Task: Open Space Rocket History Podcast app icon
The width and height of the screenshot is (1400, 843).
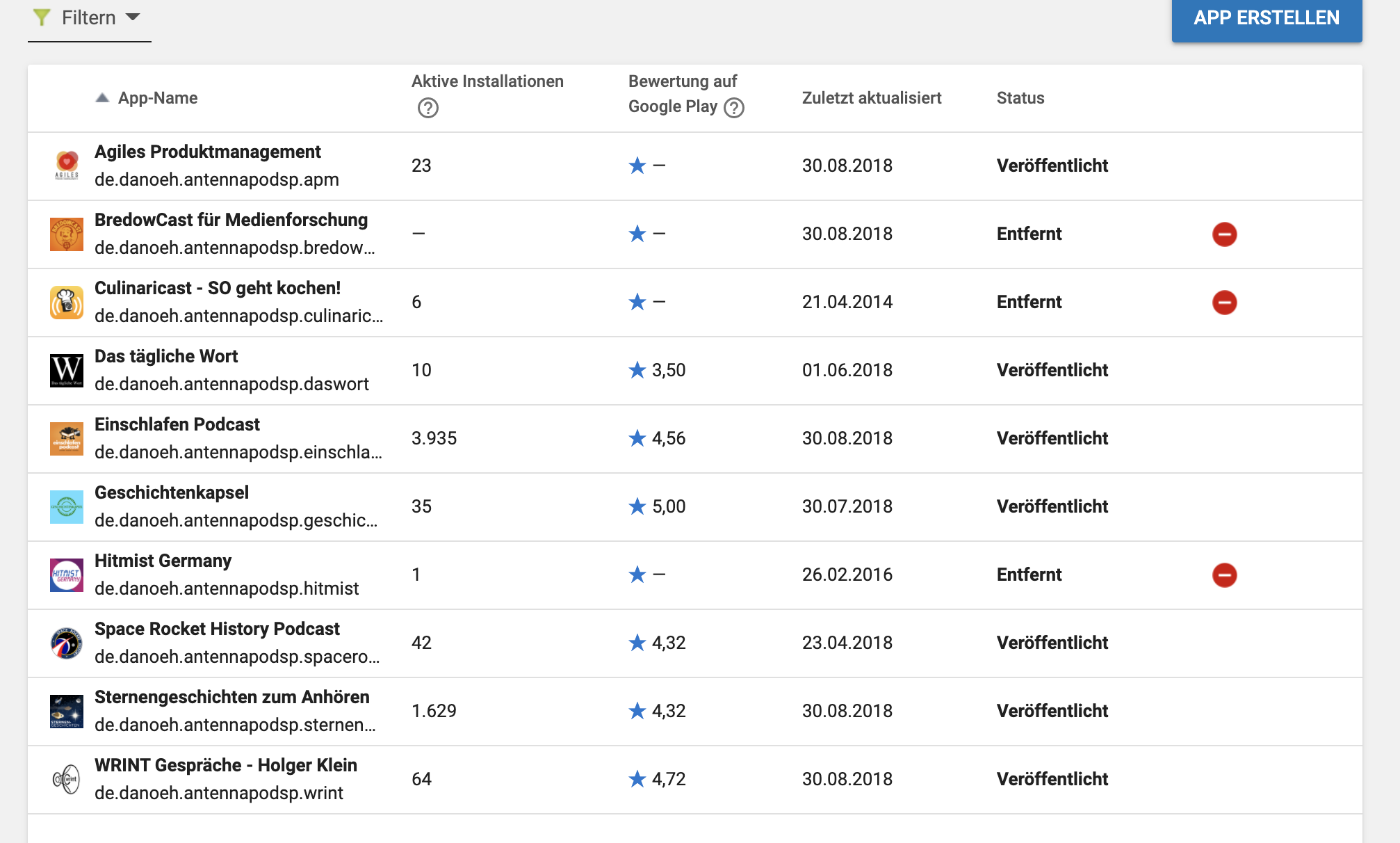Action: pyautogui.click(x=67, y=643)
